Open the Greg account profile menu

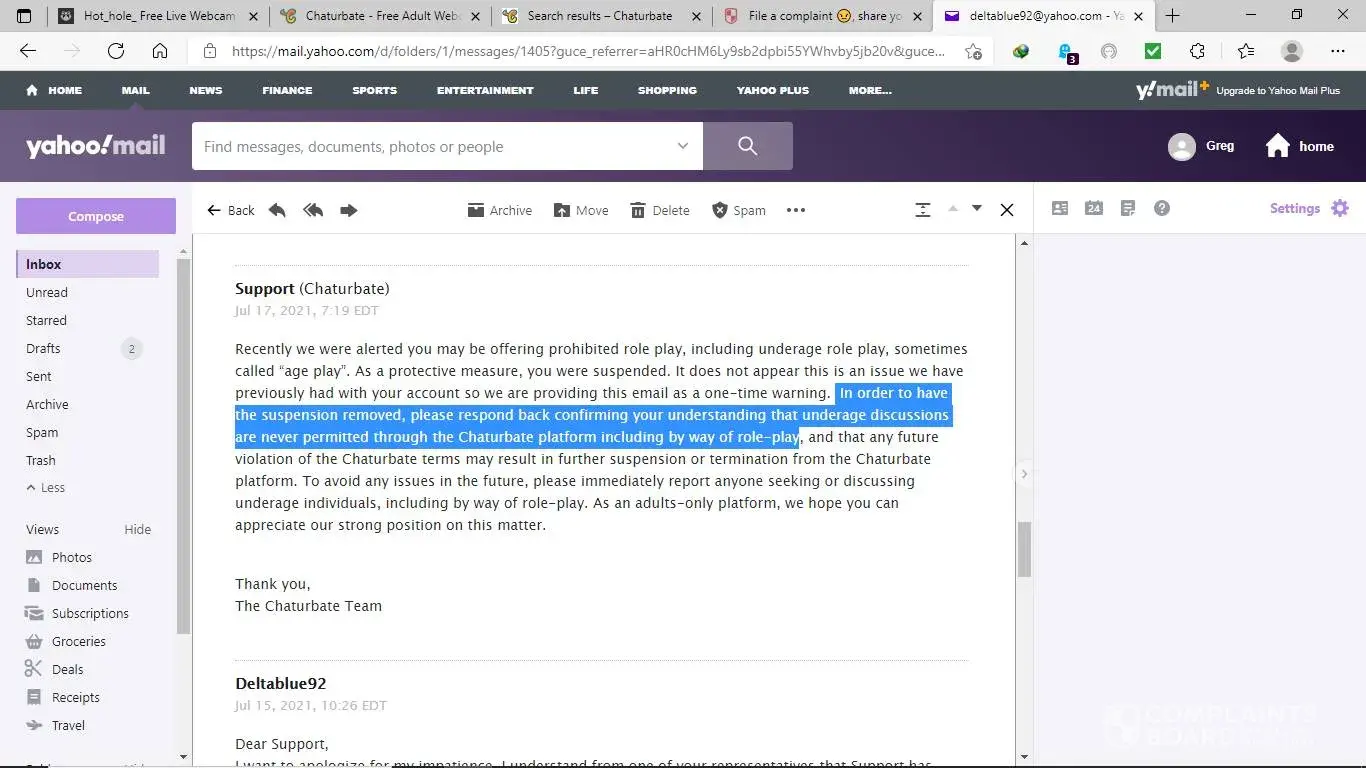1201,146
